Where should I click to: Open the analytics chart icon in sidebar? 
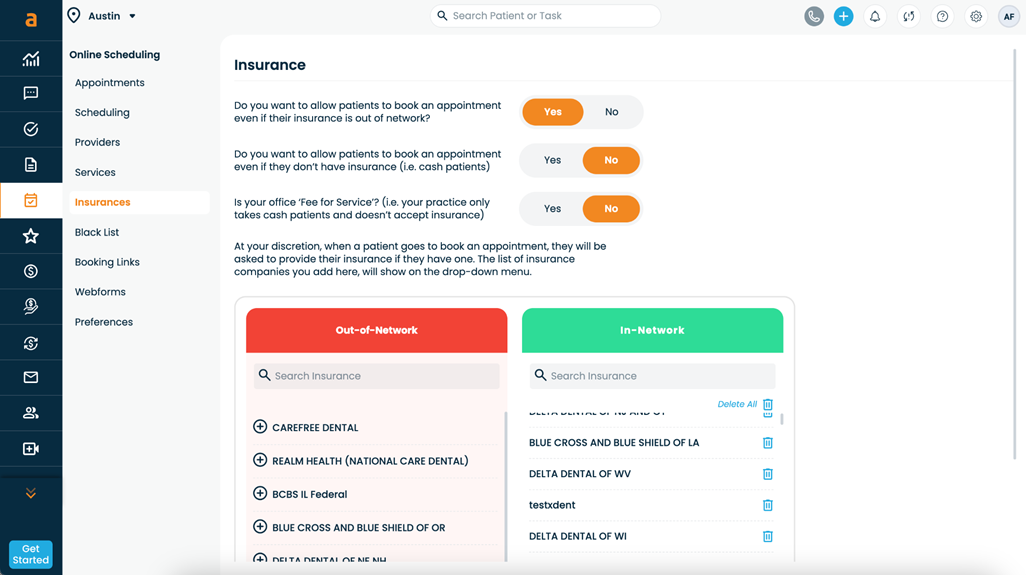(31, 59)
